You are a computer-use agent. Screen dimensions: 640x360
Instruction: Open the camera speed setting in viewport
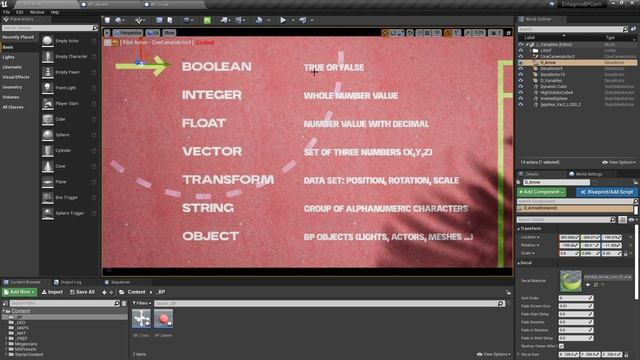pyautogui.click(x=496, y=33)
